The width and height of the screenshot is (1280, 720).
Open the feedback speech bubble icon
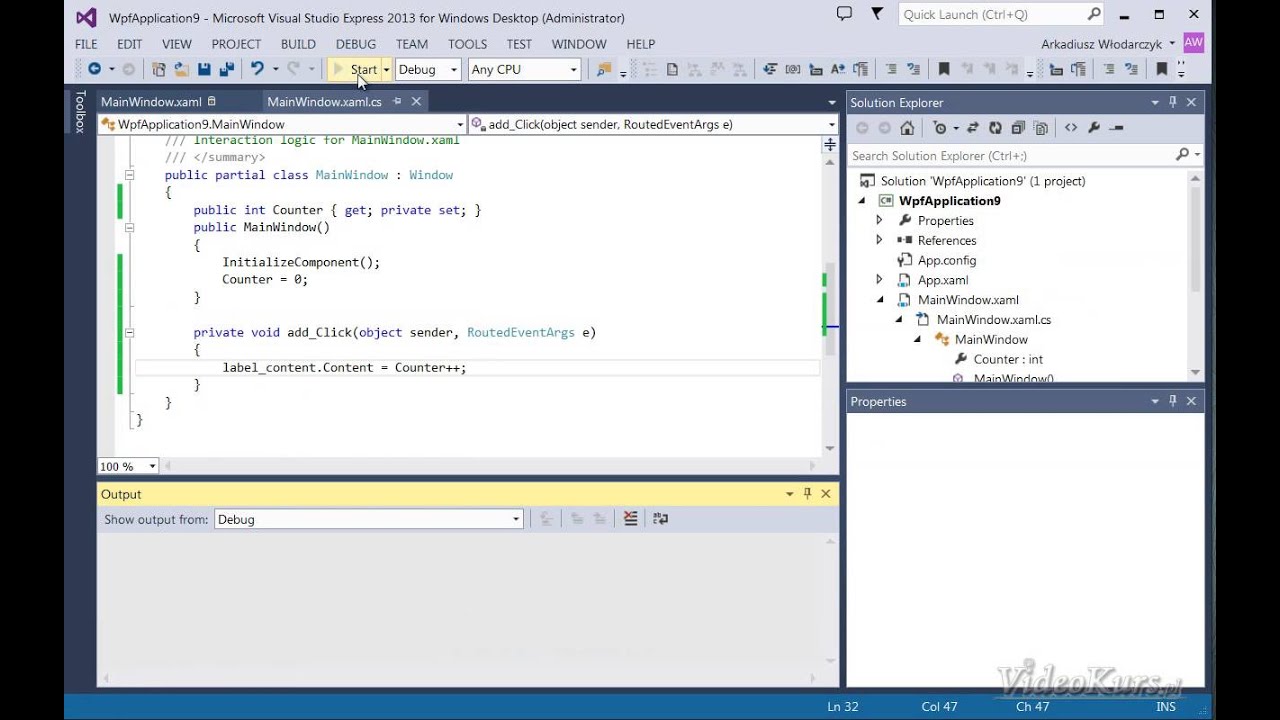coord(844,14)
